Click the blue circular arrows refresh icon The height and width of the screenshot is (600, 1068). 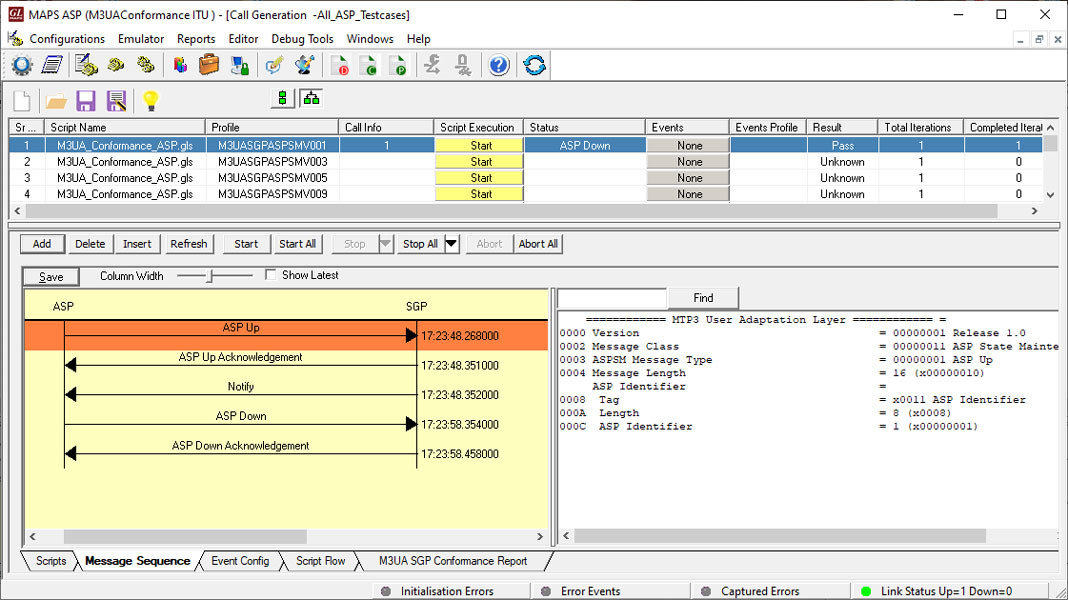coord(535,65)
